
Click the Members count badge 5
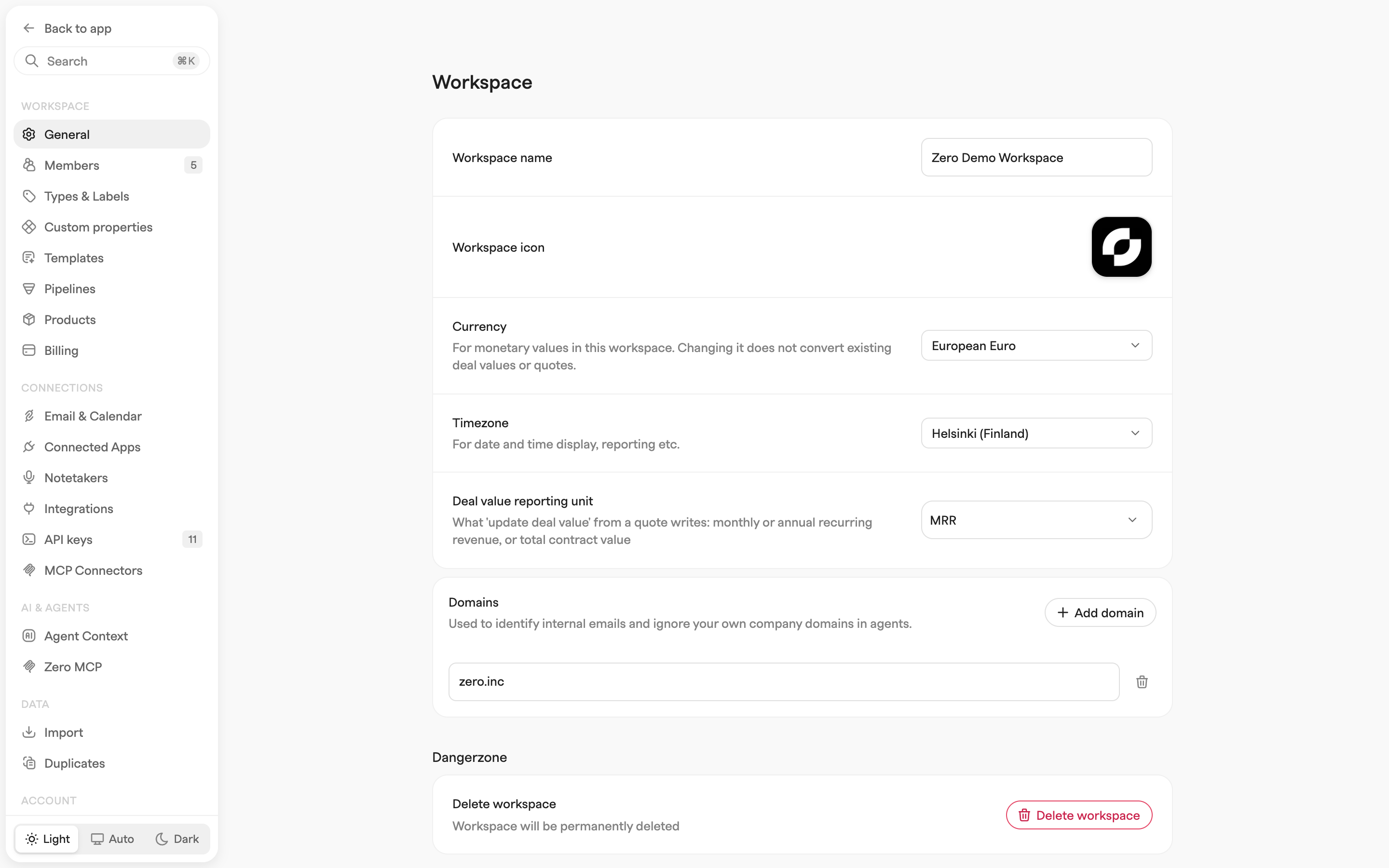[193, 165]
